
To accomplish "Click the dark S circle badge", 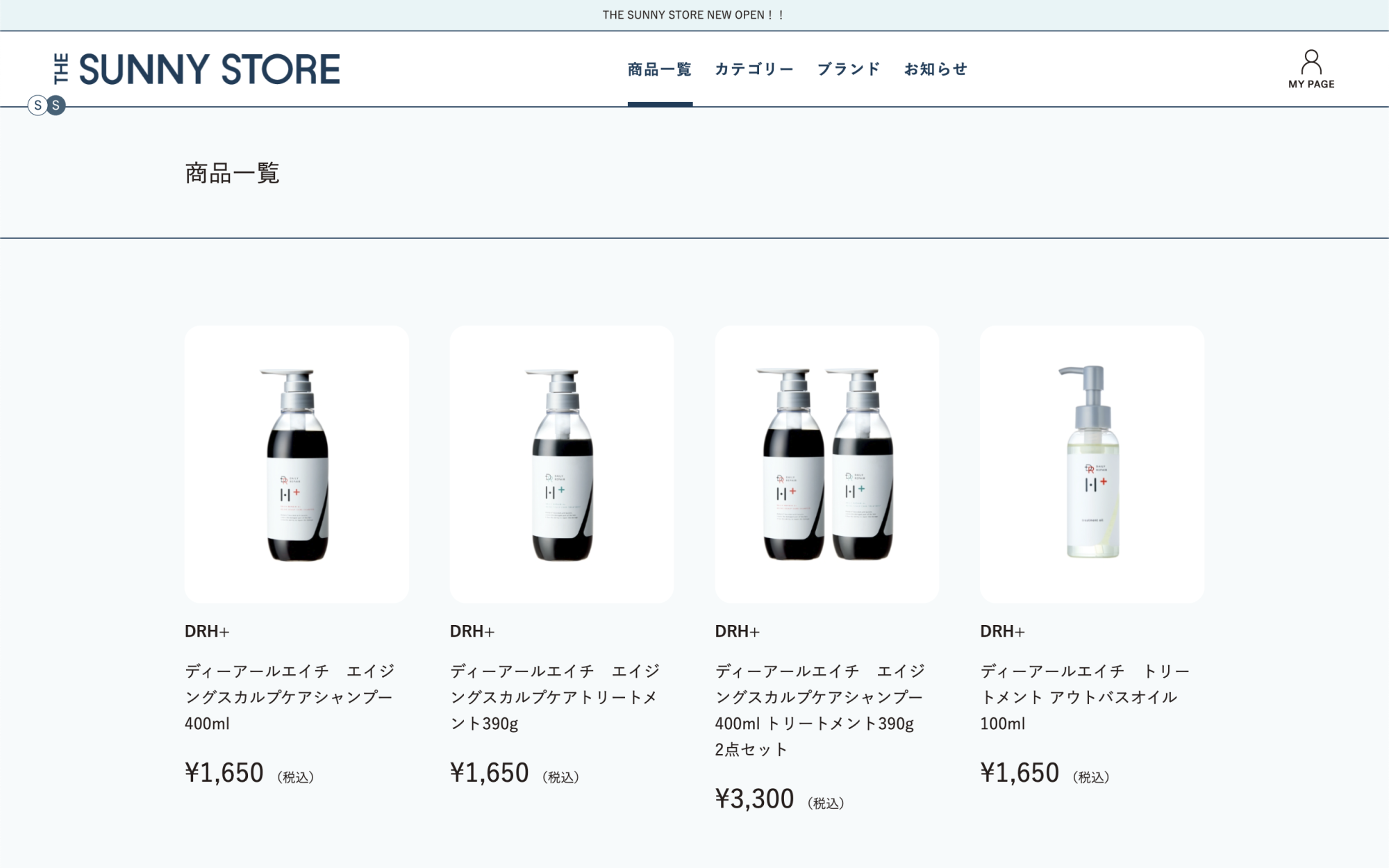I will 56,106.
